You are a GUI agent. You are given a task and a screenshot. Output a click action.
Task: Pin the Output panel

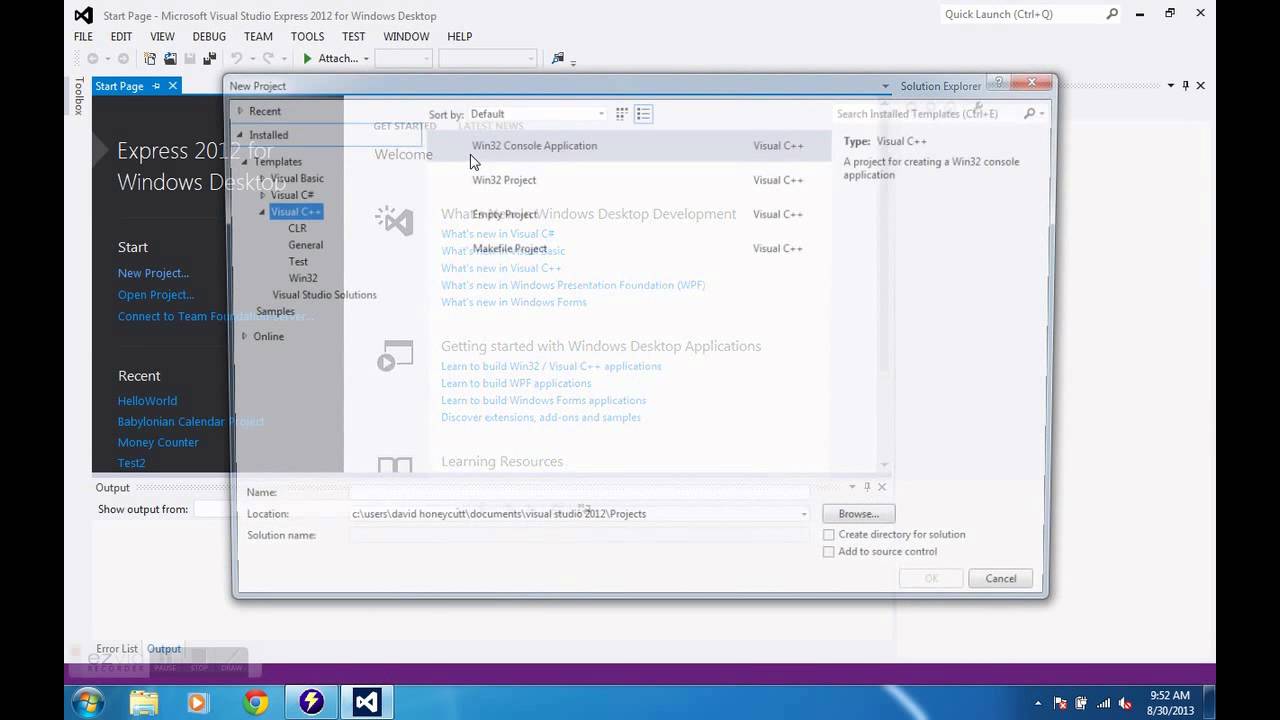(867, 487)
